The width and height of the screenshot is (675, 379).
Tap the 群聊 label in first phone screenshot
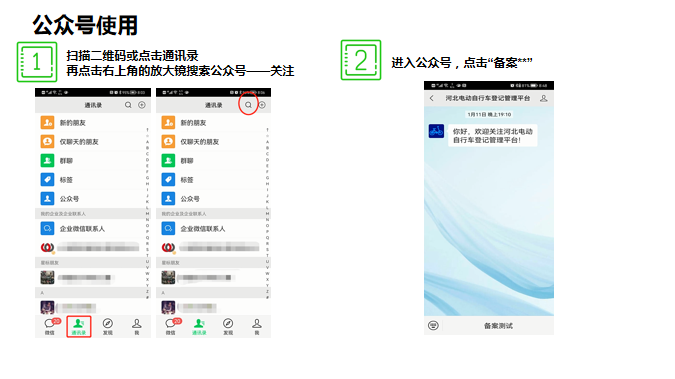66,161
